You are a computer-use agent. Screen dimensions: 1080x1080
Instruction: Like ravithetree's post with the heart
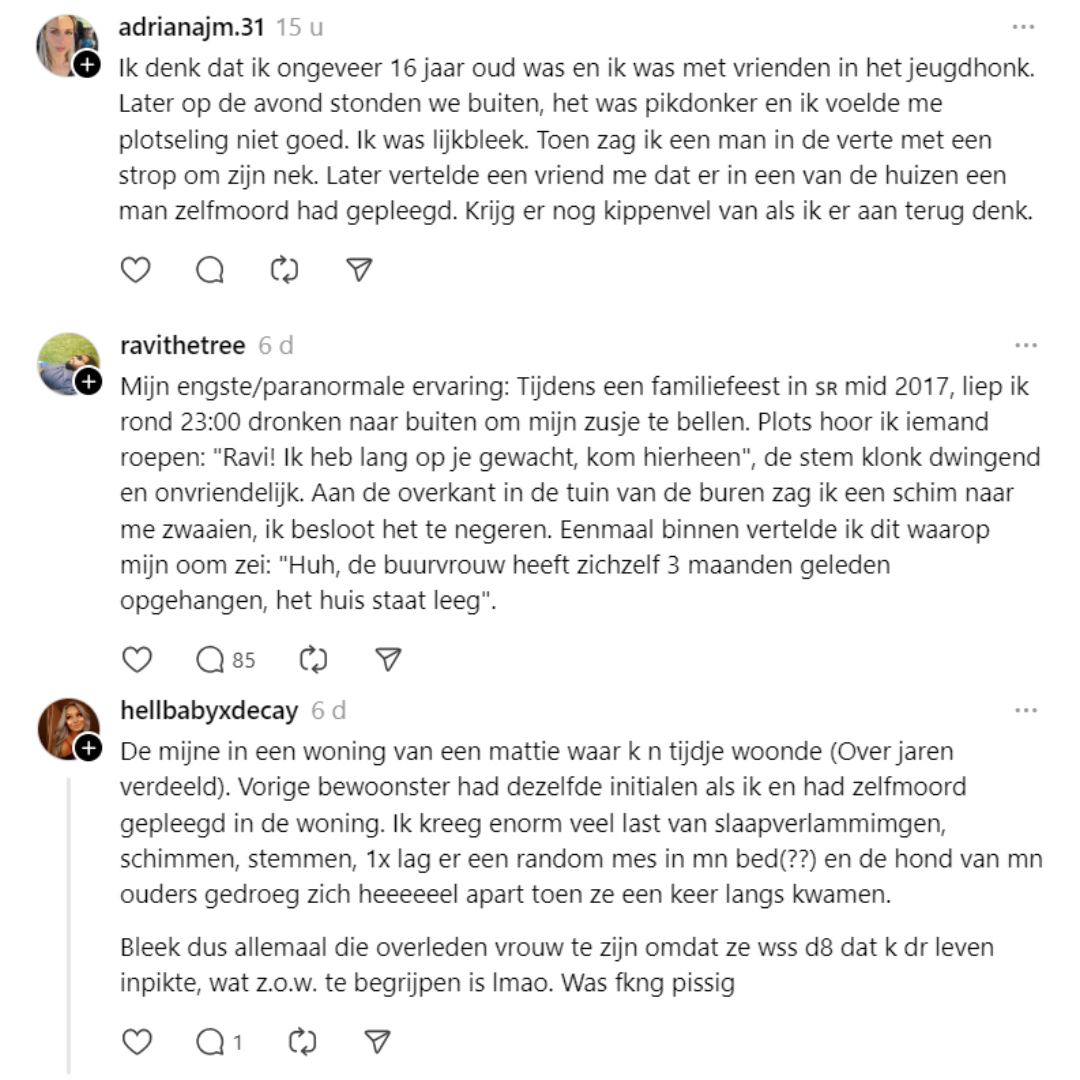pos(136,659)
